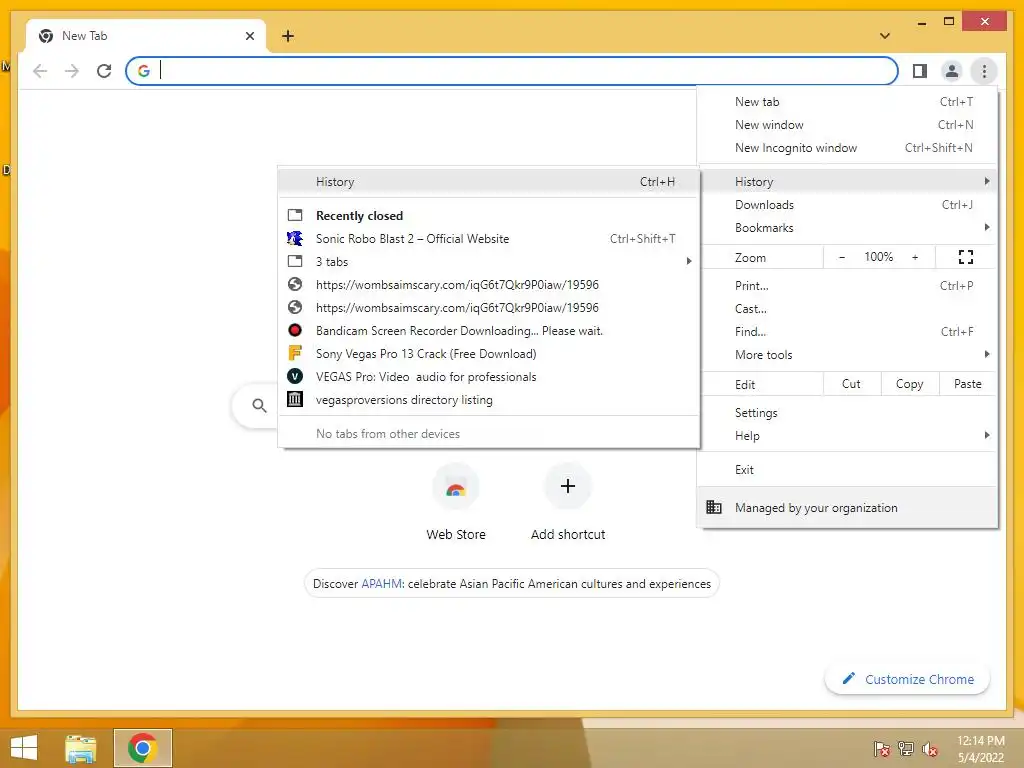
Task: Reload the page with refresh icon
Action: [x=104, y=71]
